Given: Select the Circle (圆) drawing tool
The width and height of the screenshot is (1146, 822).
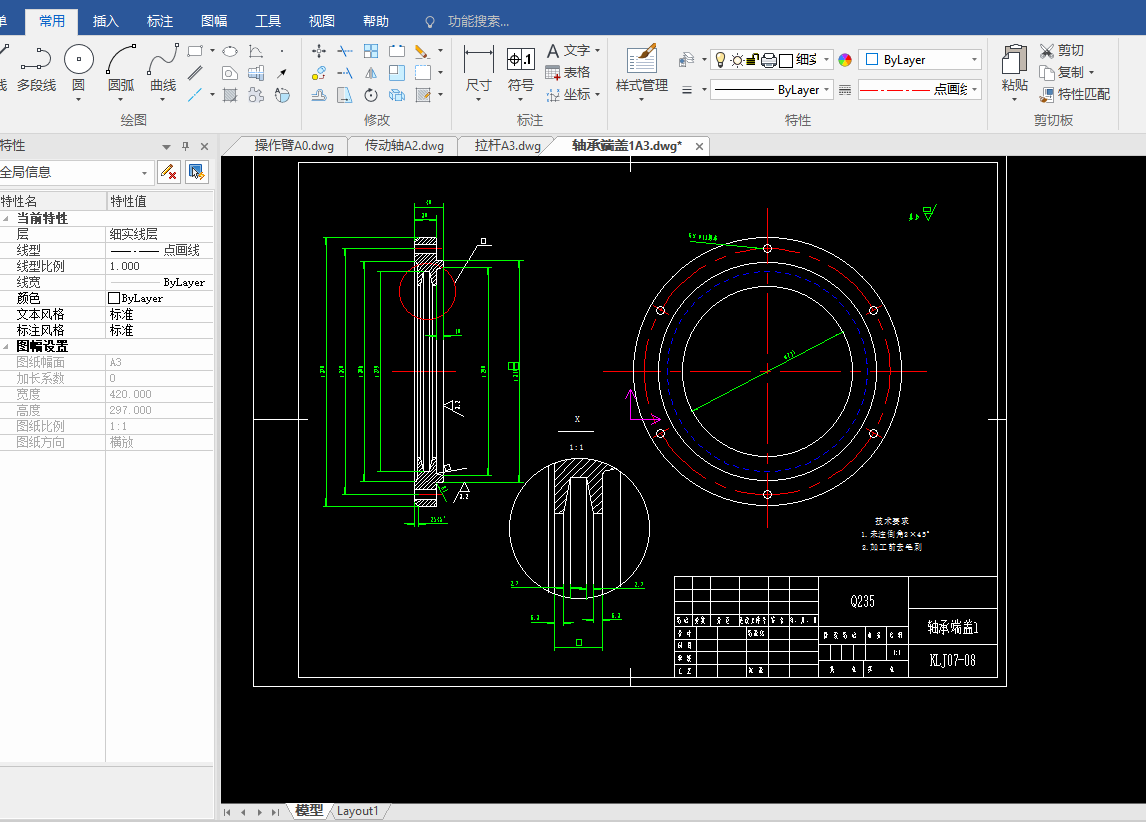Looking at the screenshot, I should tap(79, 61).
